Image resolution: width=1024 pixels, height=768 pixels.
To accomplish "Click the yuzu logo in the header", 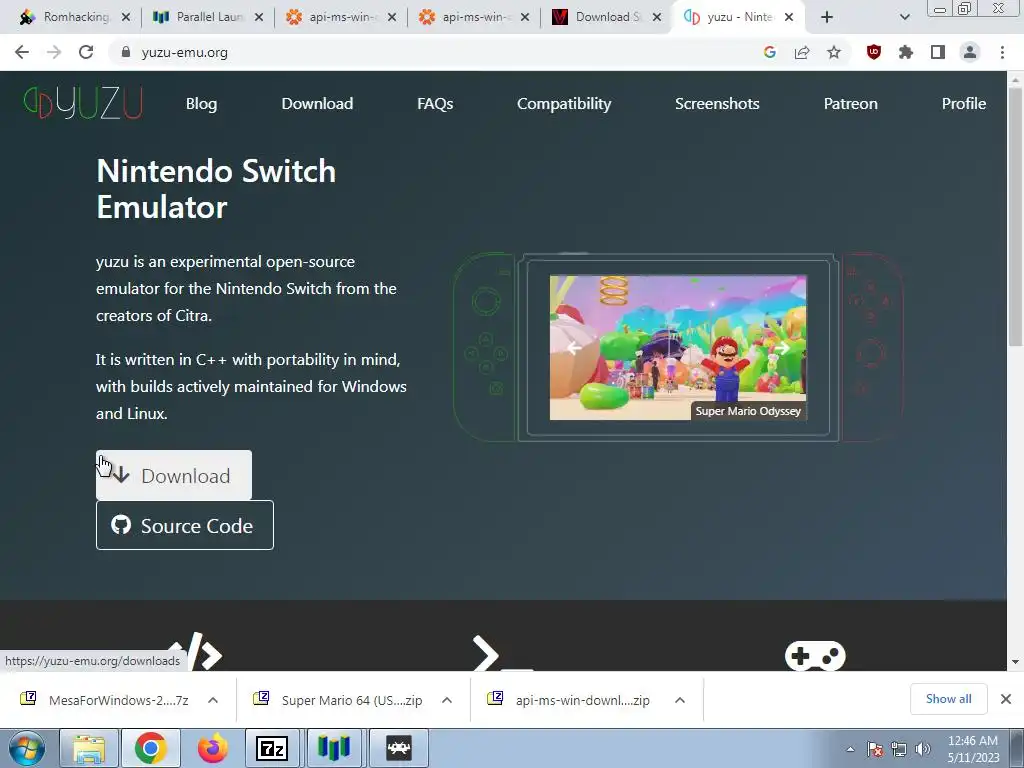I will (83, 103).
